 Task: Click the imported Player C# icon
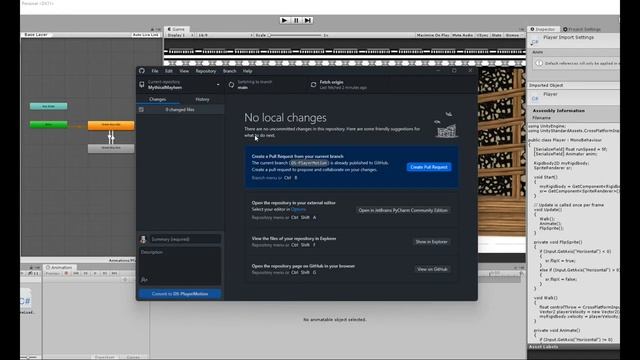535,98
